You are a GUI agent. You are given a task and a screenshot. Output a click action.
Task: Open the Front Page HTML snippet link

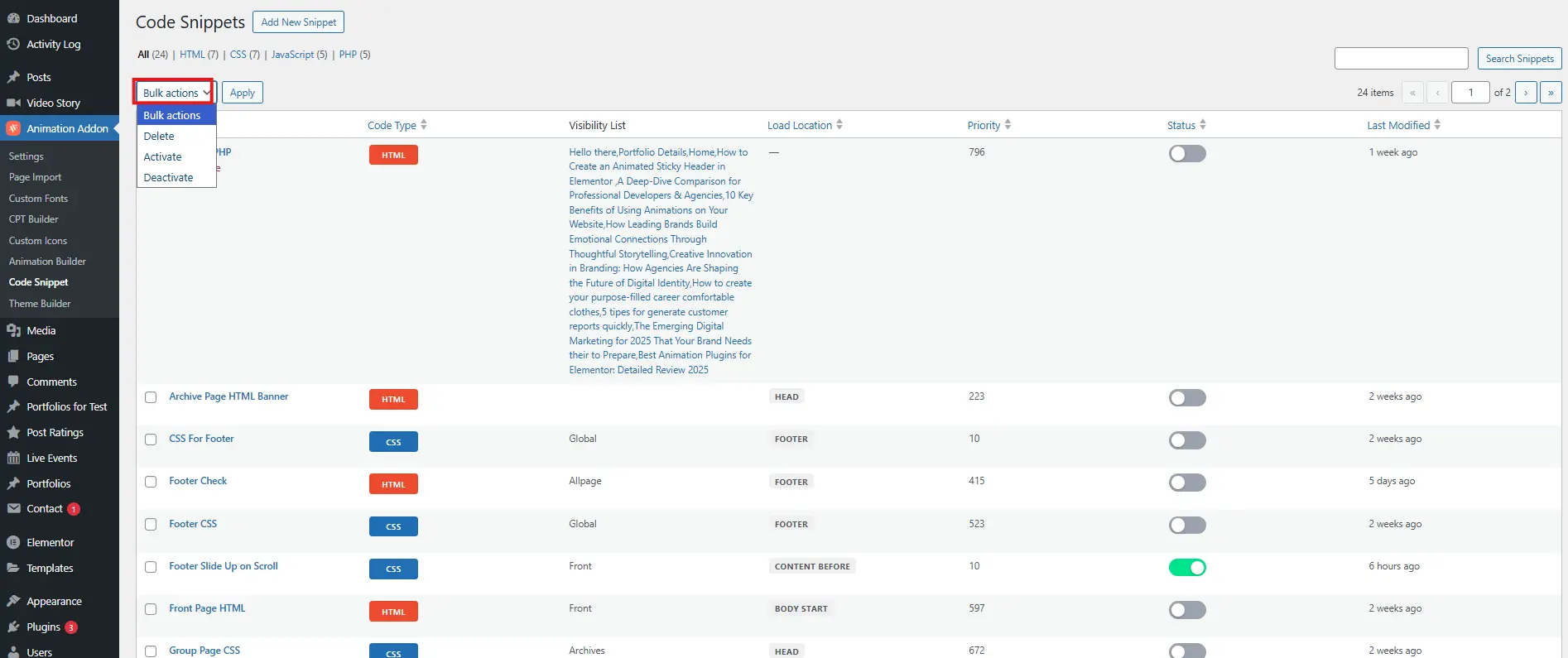point(207,608)
